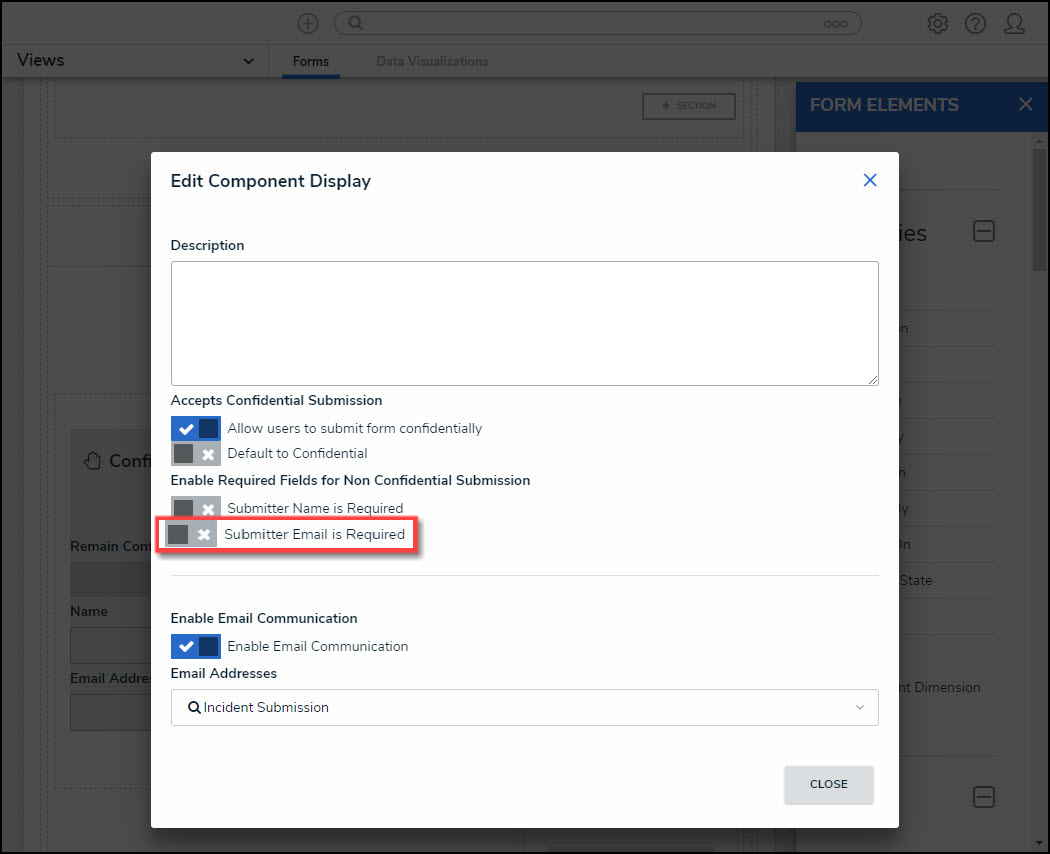Collapse the first Form Elements section
Viewport: 1050px width, 854px height.
coord(984,232)
